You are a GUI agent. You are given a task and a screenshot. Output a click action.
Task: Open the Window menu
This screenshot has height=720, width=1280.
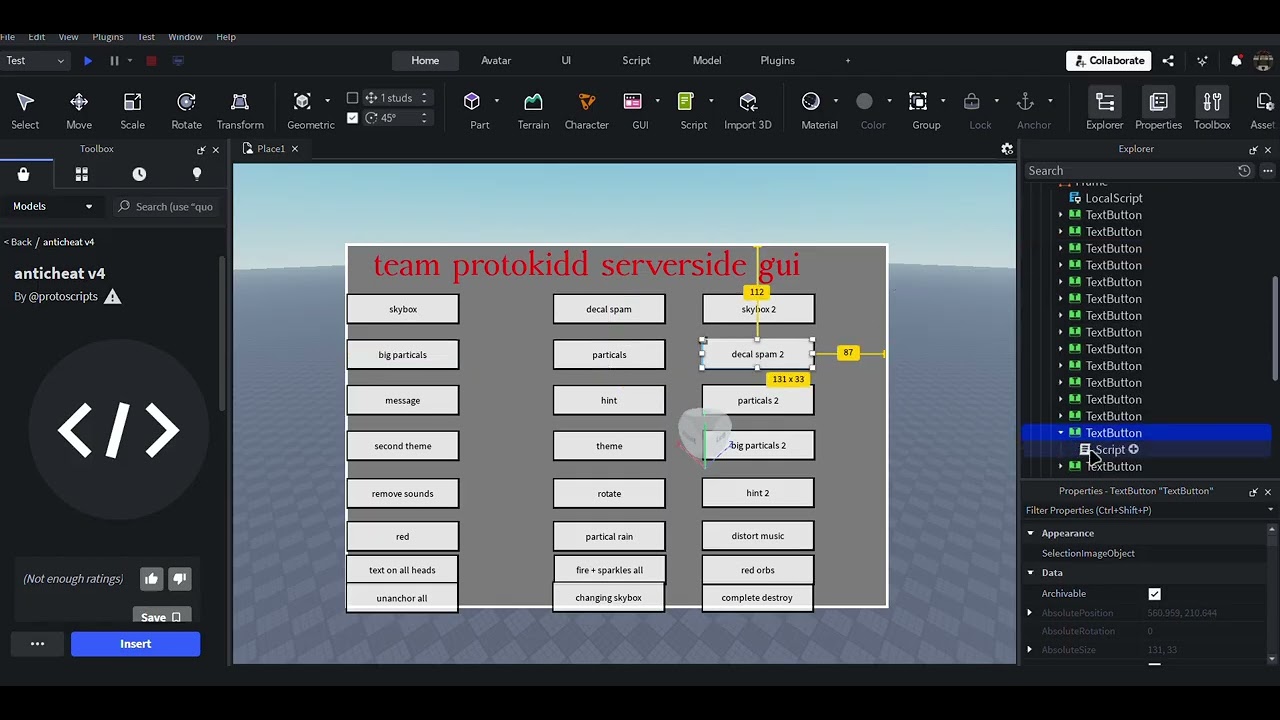click(185, 37)
